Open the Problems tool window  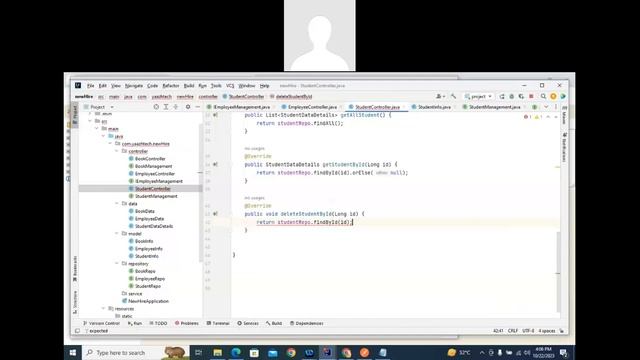tap(187, 323)
